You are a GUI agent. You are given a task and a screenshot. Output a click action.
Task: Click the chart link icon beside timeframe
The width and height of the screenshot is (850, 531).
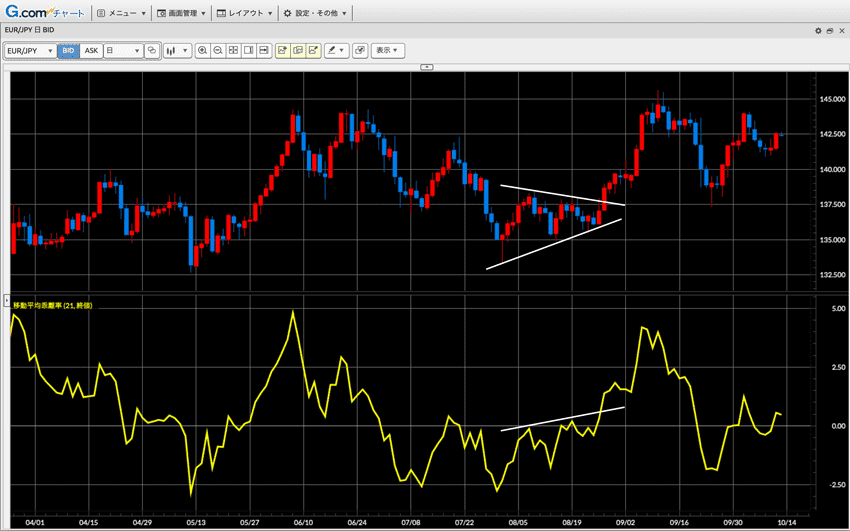click(x=152, y=50)
